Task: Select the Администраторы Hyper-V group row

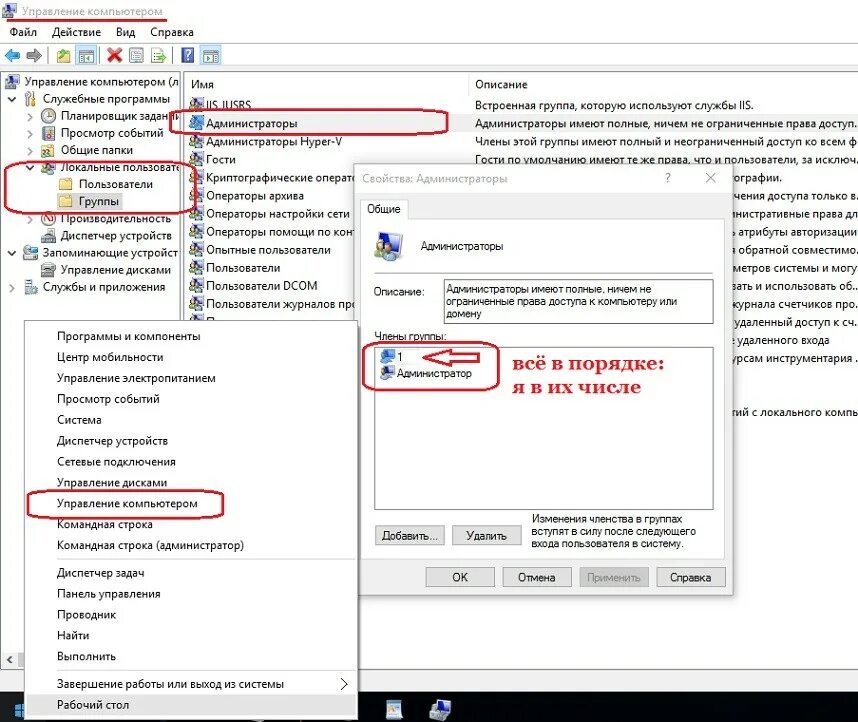Action: point(274,142)
